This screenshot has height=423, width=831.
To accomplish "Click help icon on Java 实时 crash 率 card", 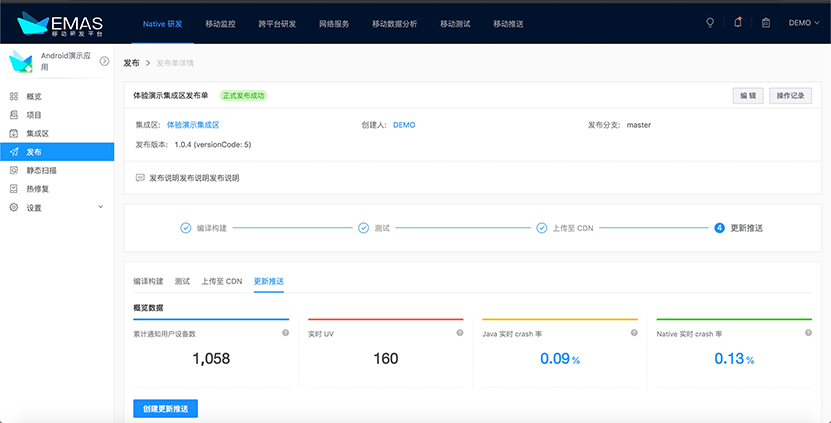I will click(635, 333).
